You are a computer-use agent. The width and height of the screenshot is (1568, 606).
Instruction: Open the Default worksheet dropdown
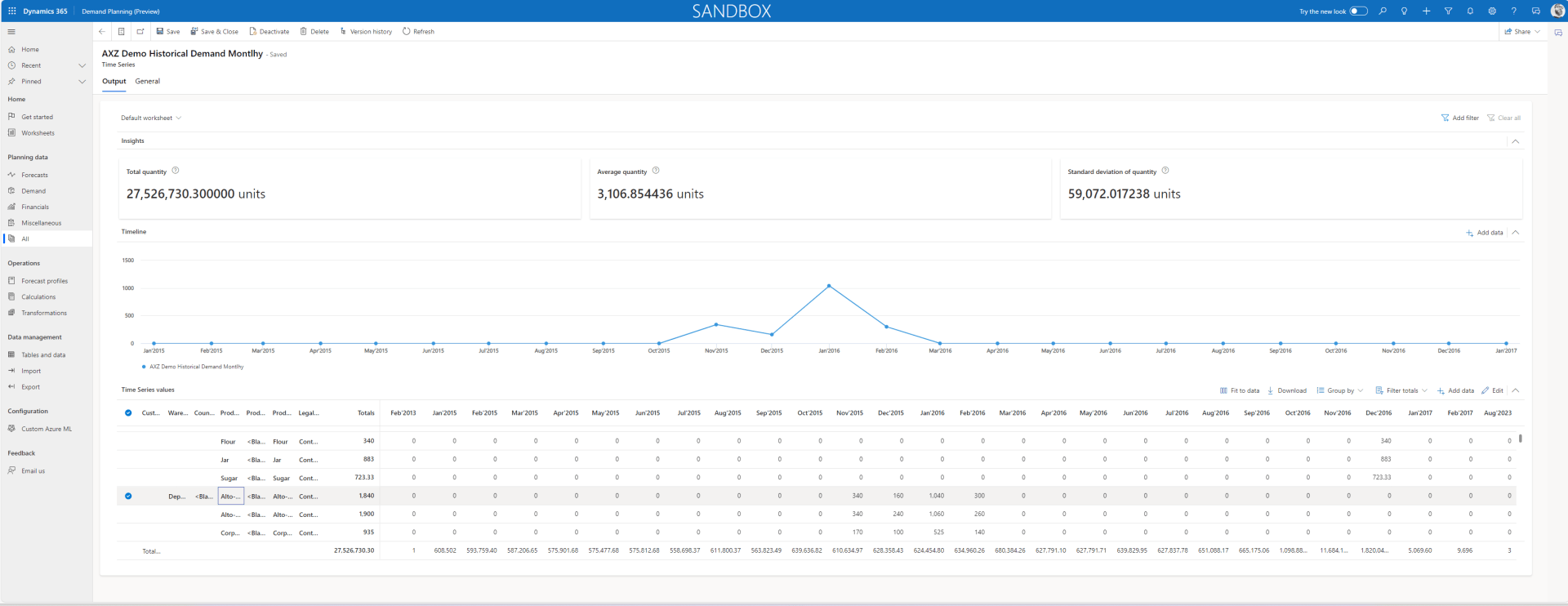click(x=151, y=118)
